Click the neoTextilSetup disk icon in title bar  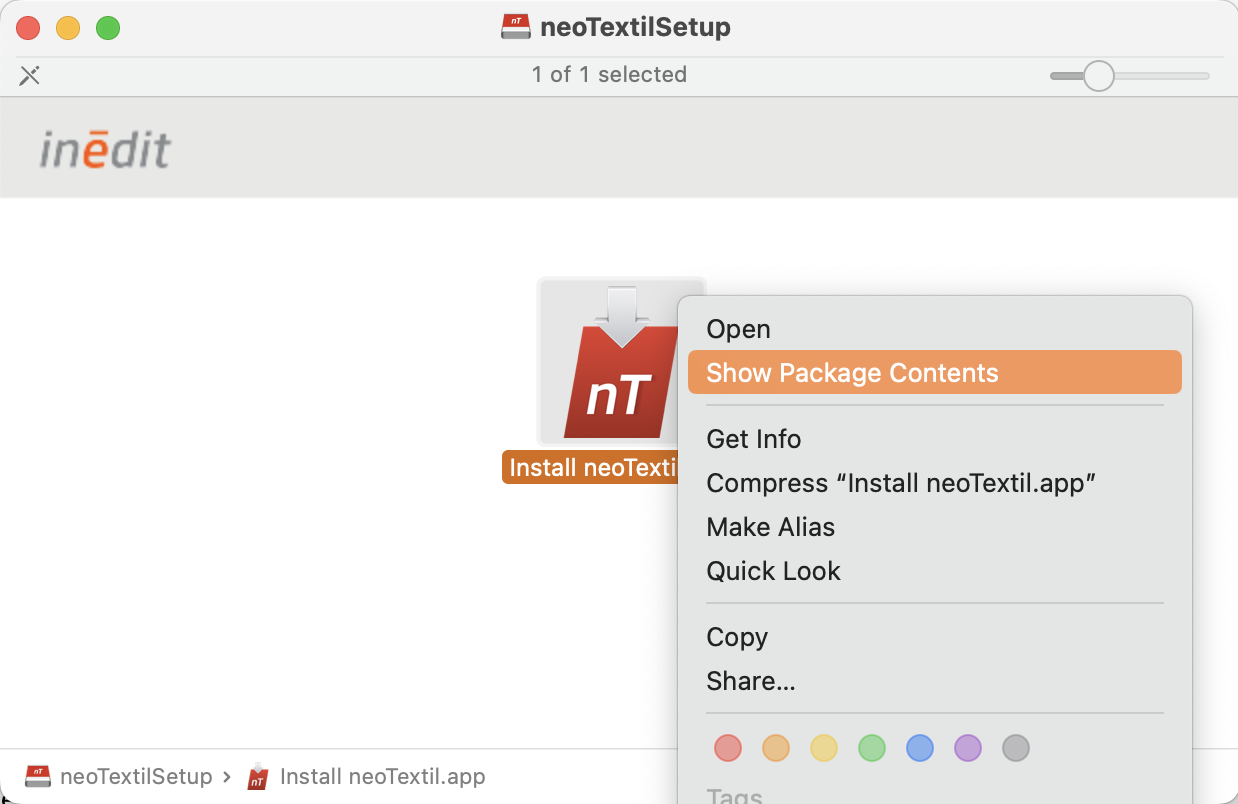pos(516,27)
